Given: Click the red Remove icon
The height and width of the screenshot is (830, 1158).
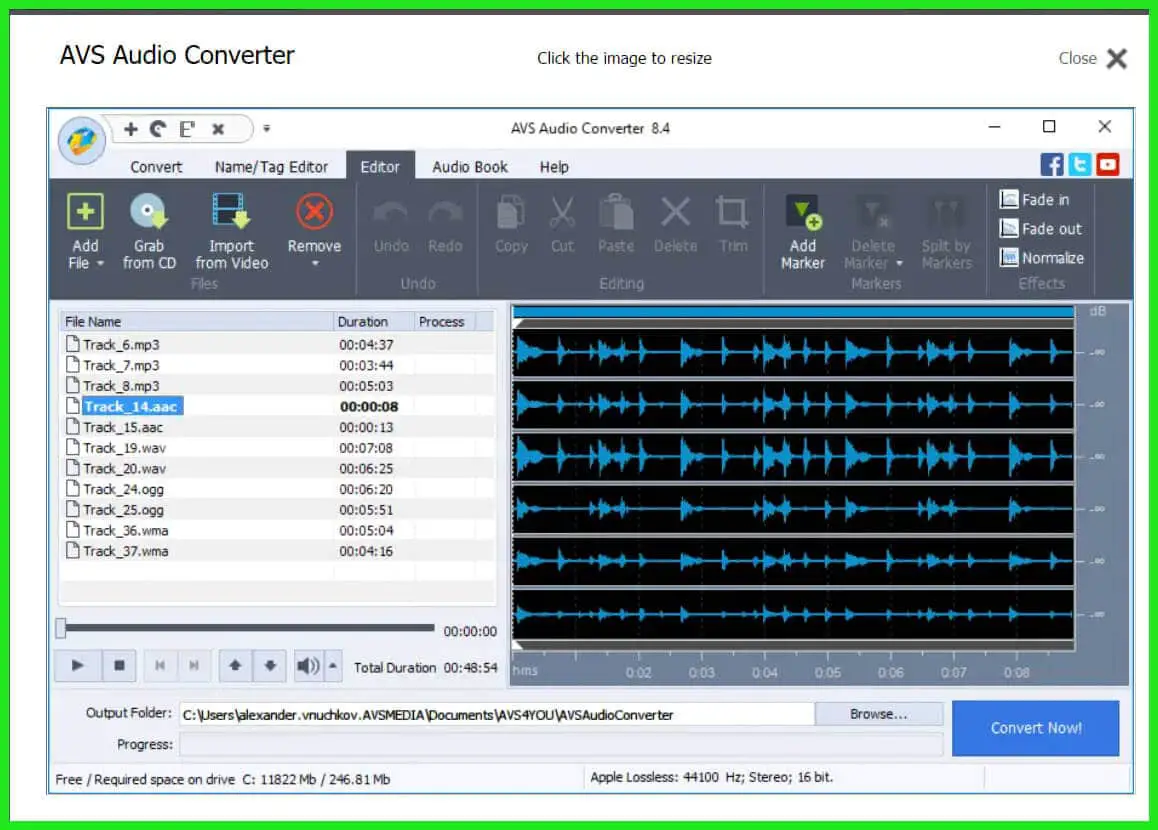Looking at the screenshot, I should 315,212.
